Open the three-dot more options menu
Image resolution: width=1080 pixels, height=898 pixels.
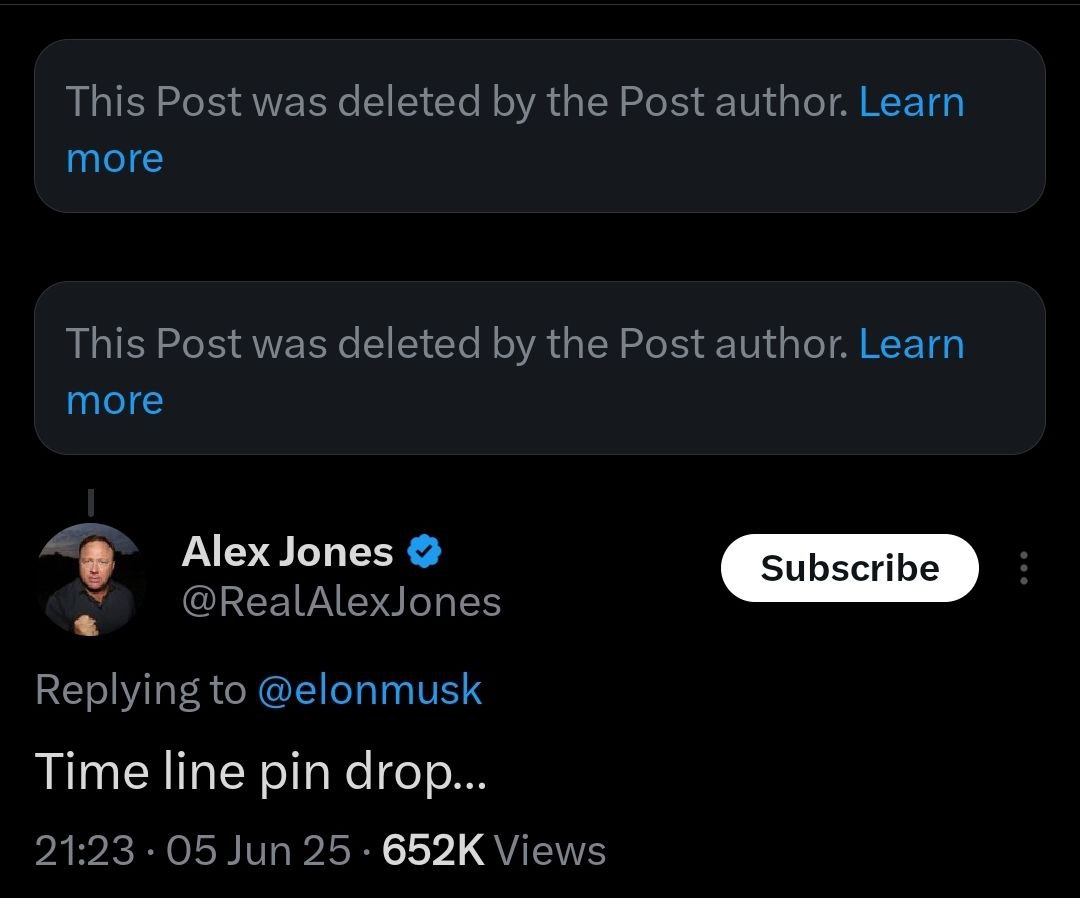(1022, 568)
